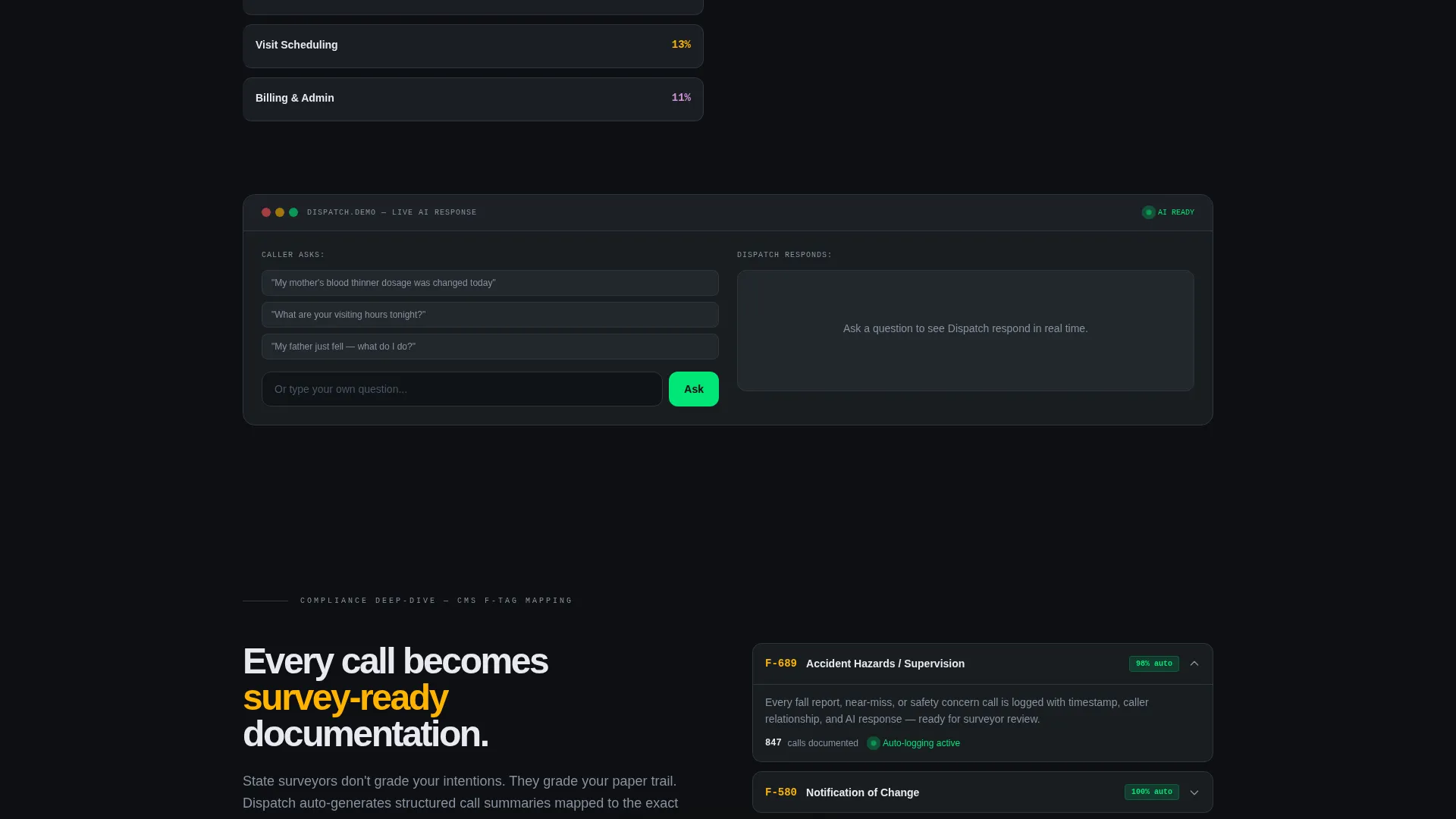Click the AI READY status indicator
This screenshot has height=819, width=1456.
pyautogui.click(x=1168, y=212)
